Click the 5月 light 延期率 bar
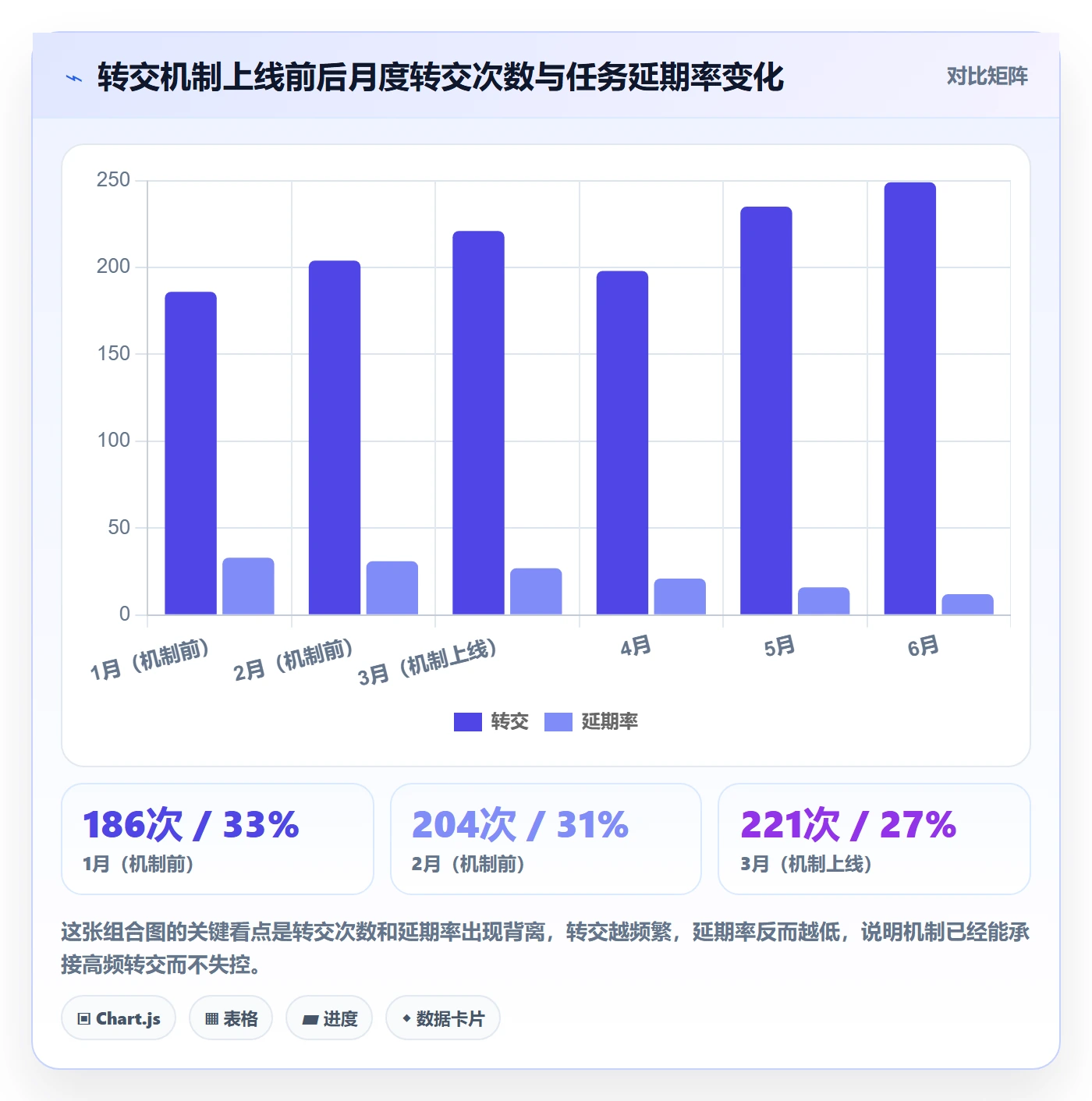Screen dimensions: 1092x1101 (x=824, y=600)
